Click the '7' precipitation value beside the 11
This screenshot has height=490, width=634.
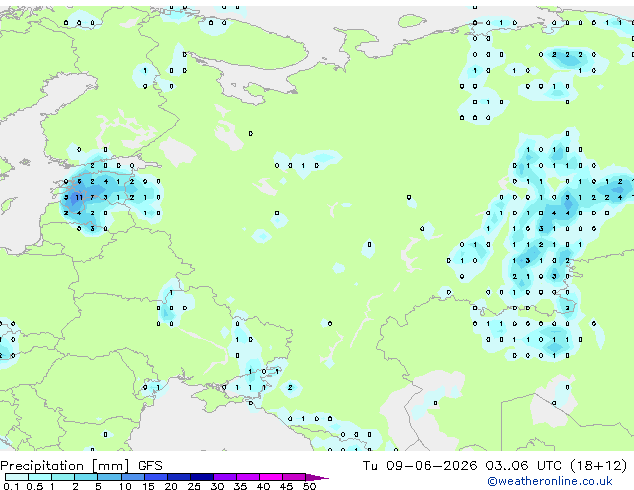point(92,197)
